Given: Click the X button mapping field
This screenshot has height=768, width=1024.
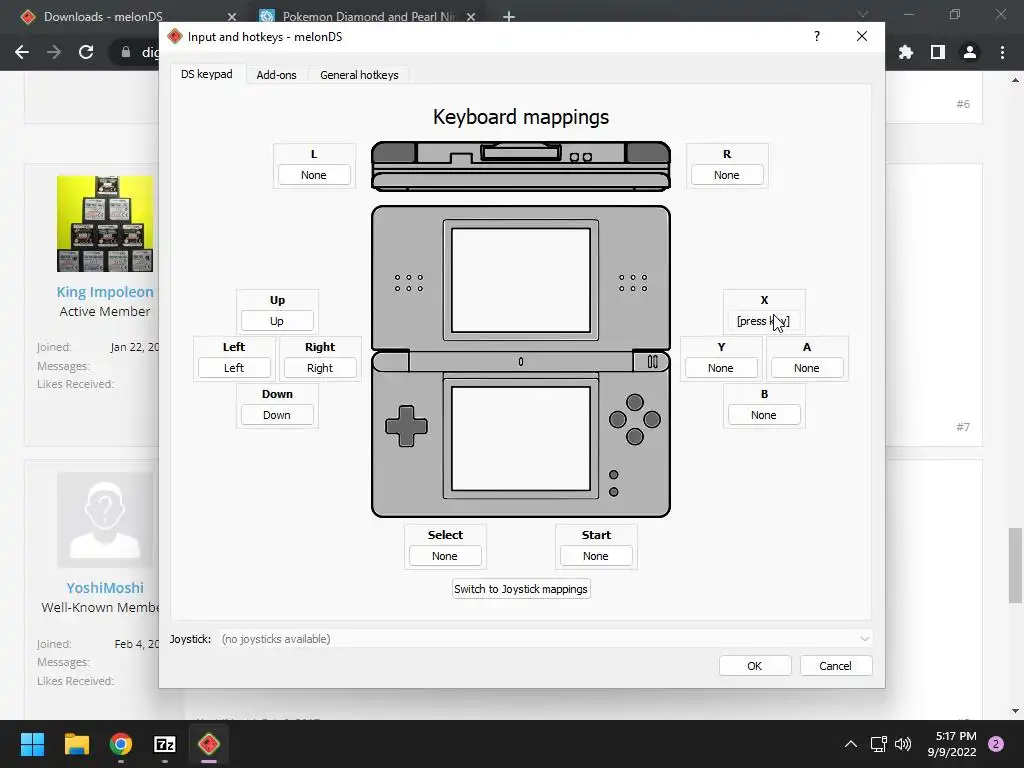Looking at the screenshot, I should pos(763,321).
